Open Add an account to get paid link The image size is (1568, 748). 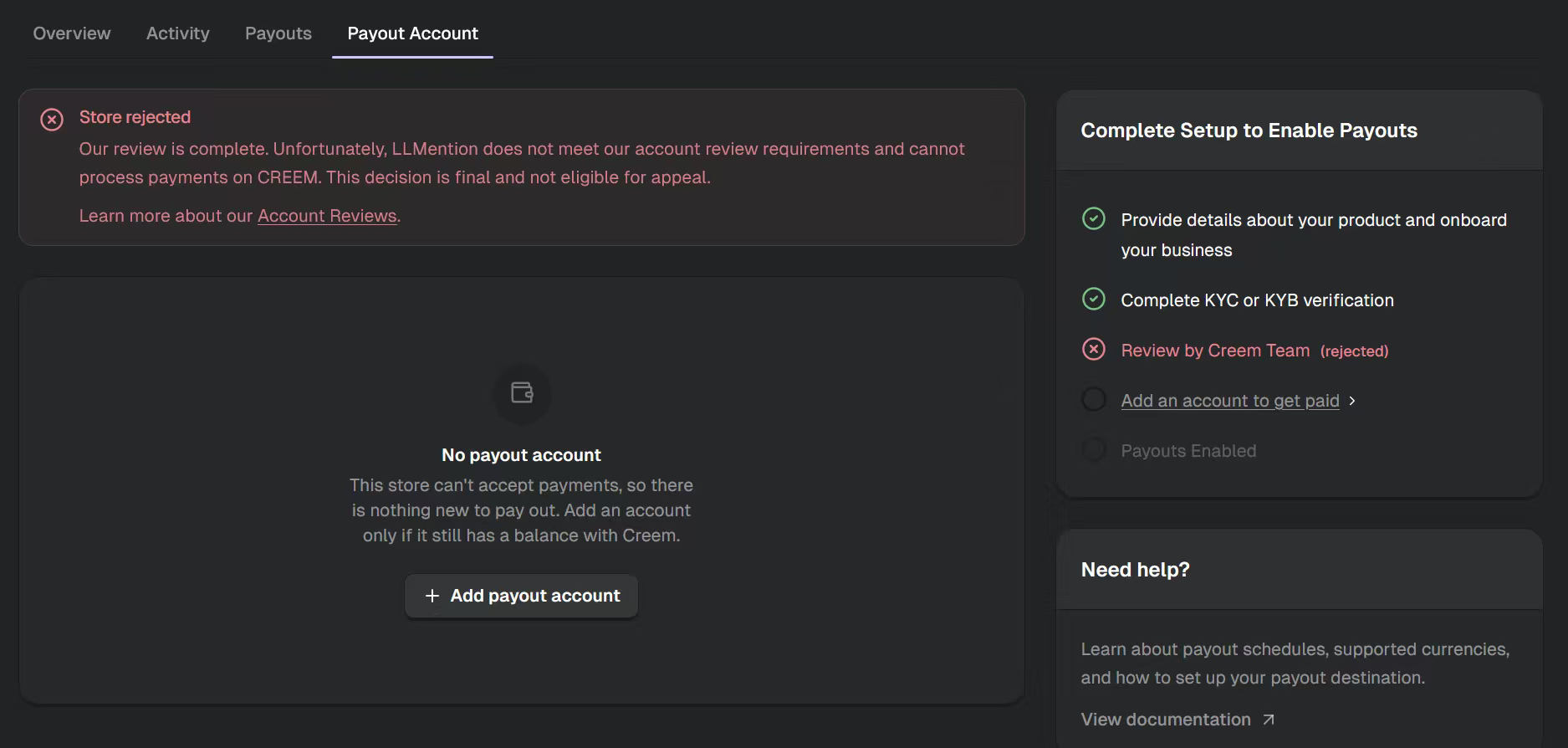pyautogui.click(x=1230, y=401)
